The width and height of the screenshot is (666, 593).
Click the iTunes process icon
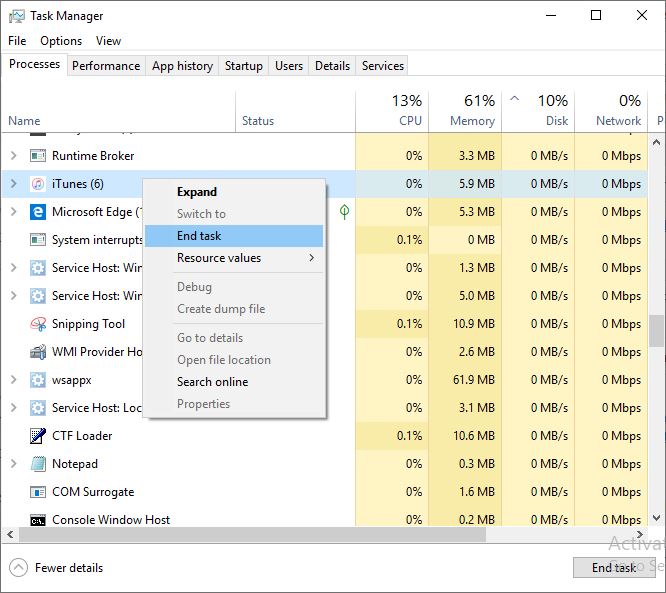click(x=38, y=184)
